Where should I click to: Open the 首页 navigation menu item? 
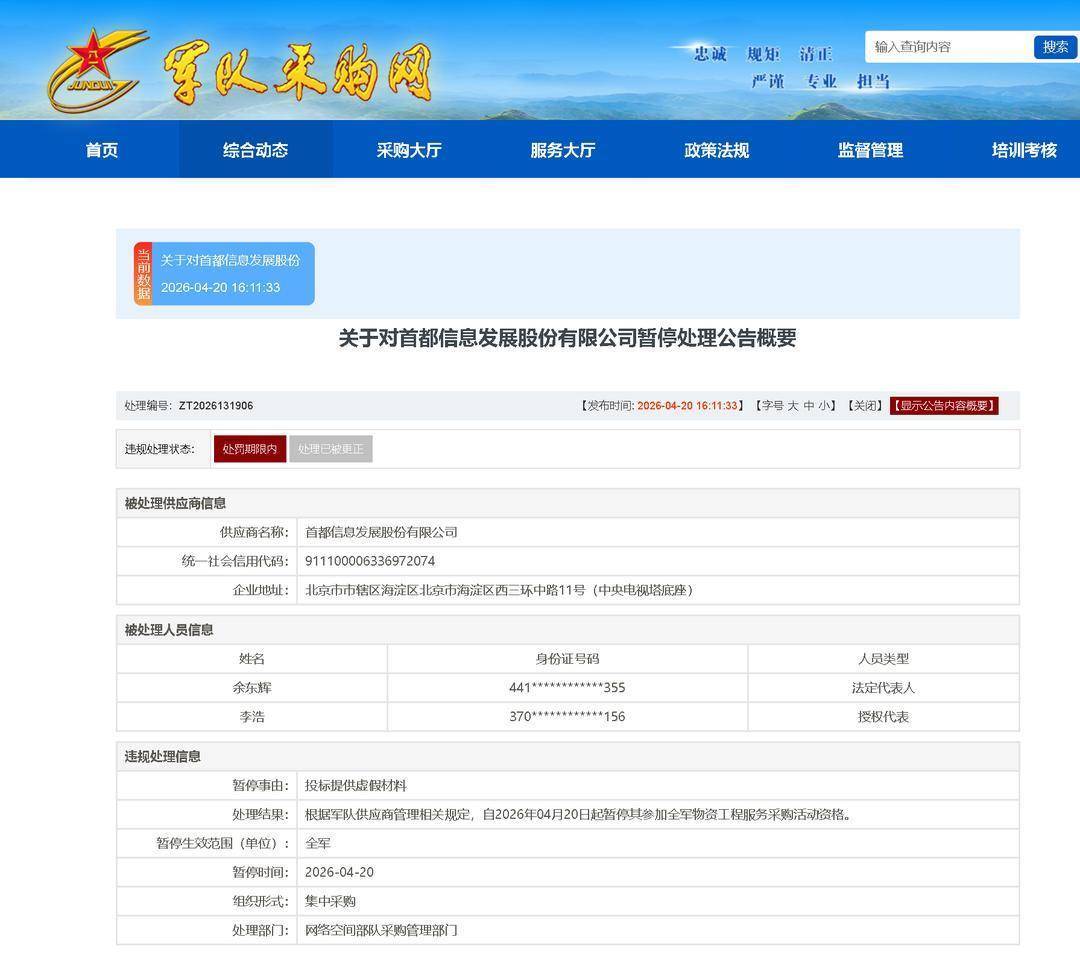[x=102, y=150]
